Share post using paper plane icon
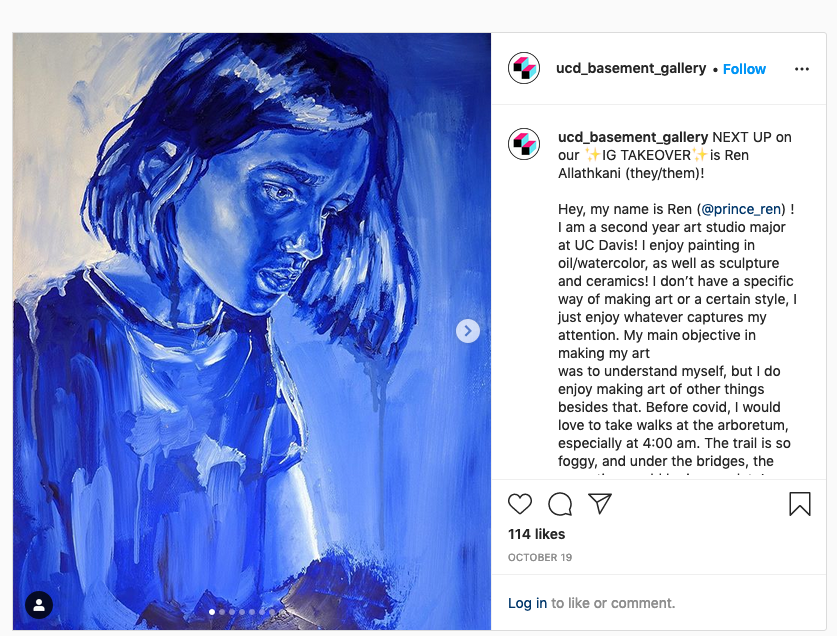The height and width of the screenshot is (636, 837). coord(600,504)
